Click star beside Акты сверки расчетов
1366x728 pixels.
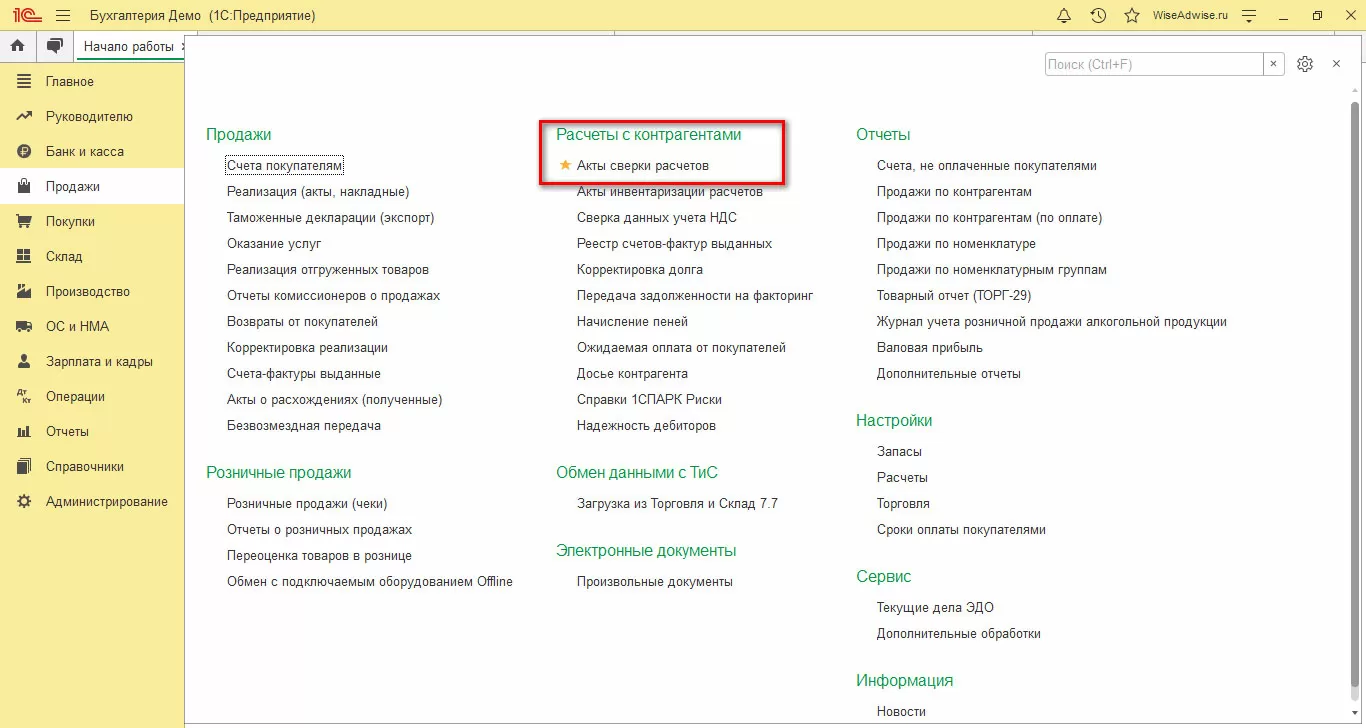[x=565, y=165]
